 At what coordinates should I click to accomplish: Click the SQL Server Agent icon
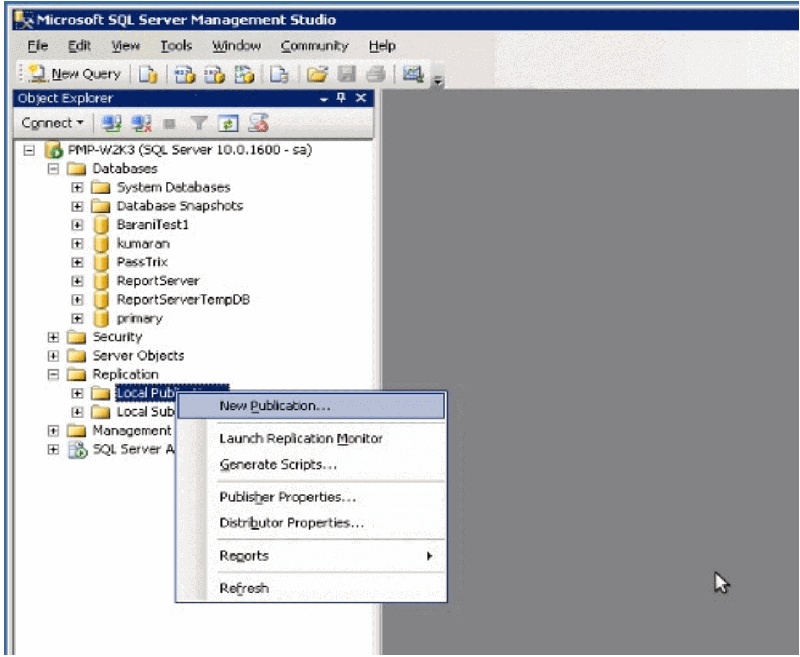click(x=78, y=449)
